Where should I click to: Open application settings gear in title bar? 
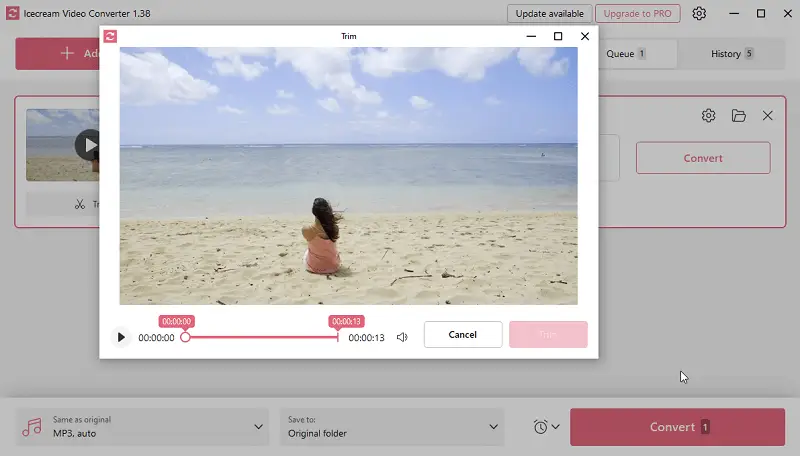[699, 14]
